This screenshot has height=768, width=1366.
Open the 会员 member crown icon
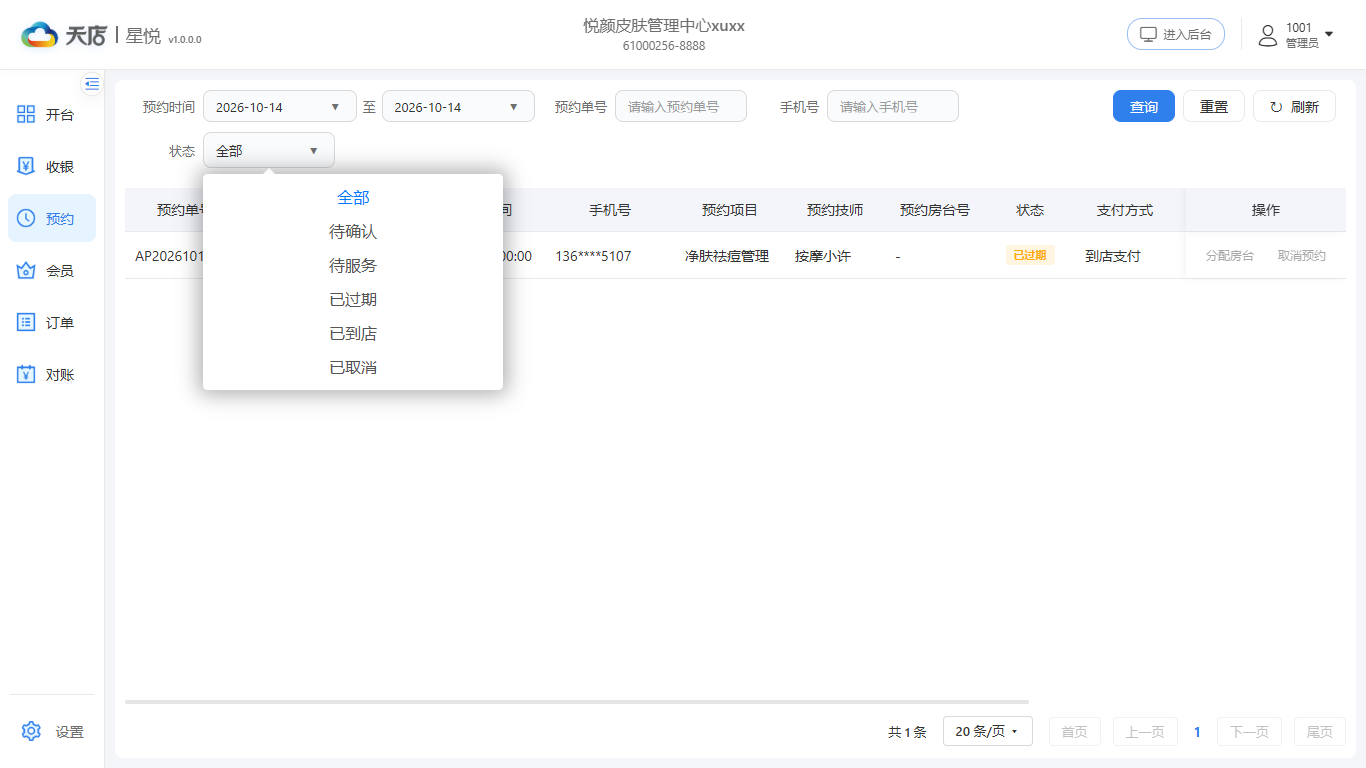pyautogui.click(x=27, y=271)
